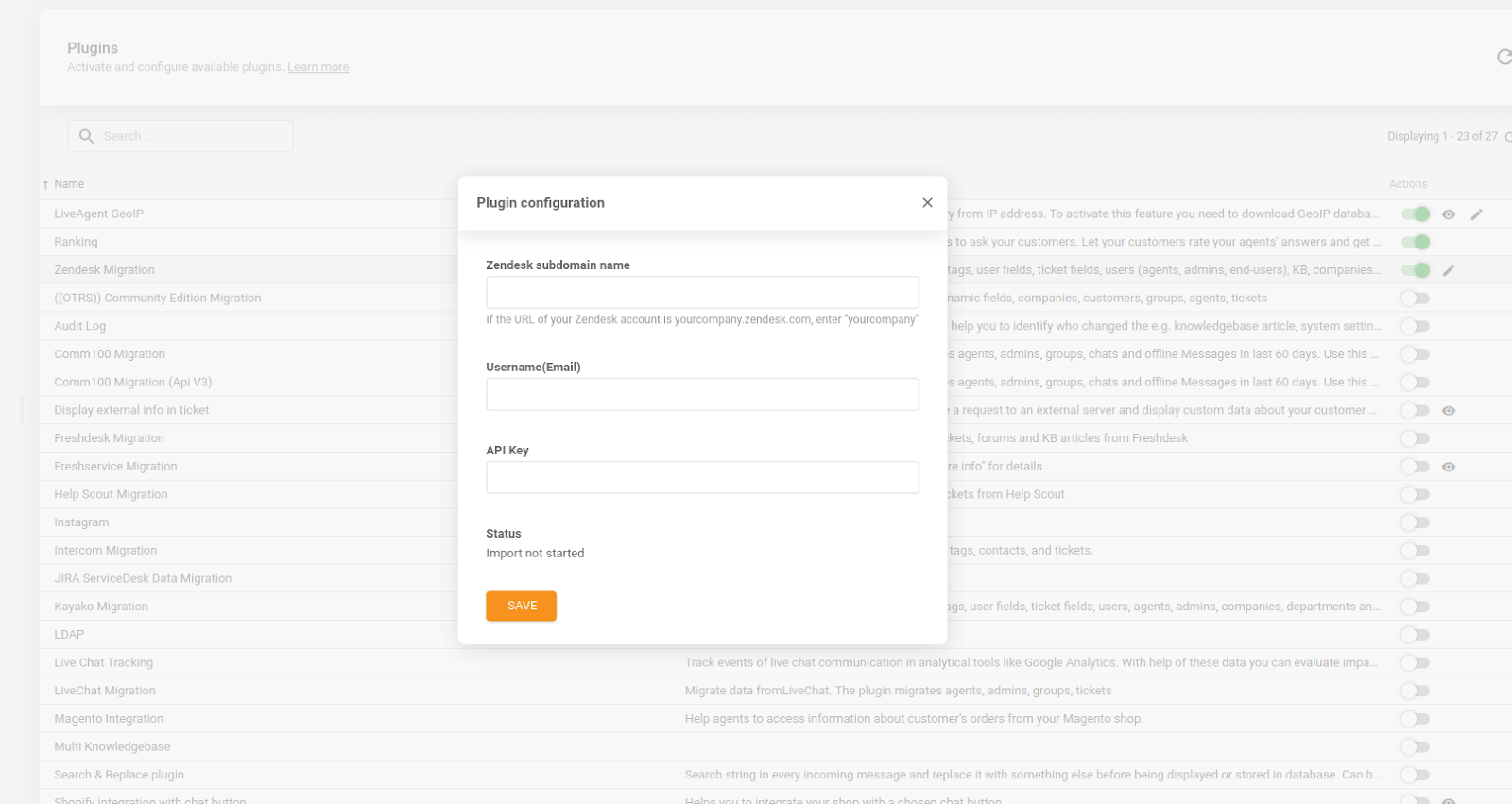Click the Instagram plugin name
The height and width of the screenshot is (804, 1512).
(81, 522)
